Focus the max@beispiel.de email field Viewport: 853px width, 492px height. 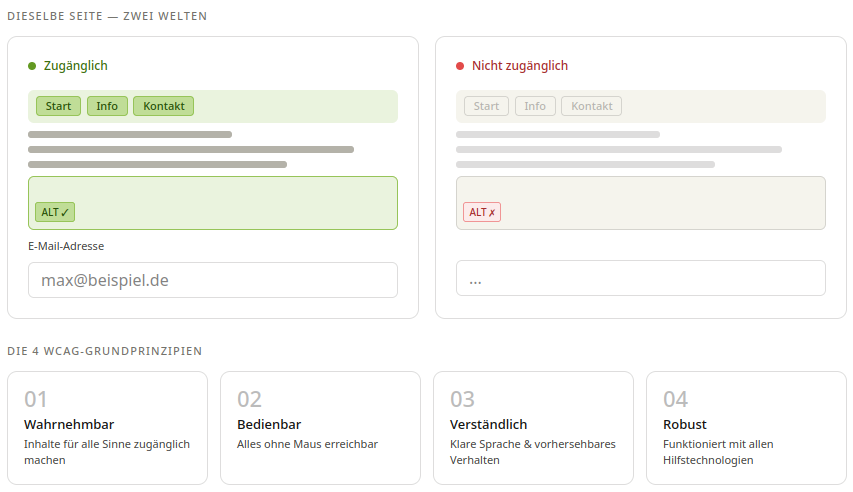click(x=213, y=280)
